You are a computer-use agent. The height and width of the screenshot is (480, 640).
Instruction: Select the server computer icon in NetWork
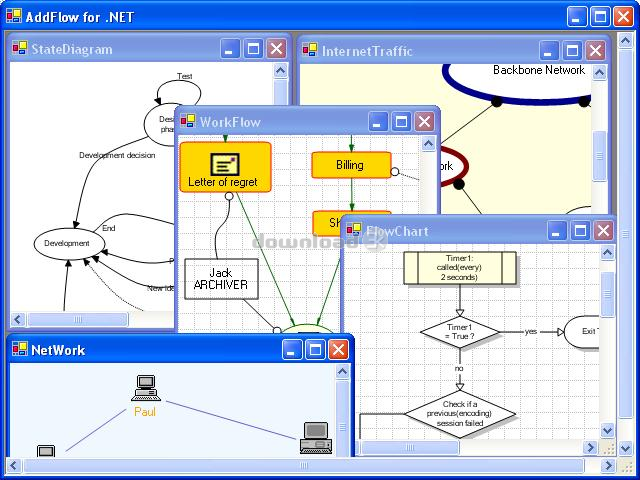click(x=316, y=438)
